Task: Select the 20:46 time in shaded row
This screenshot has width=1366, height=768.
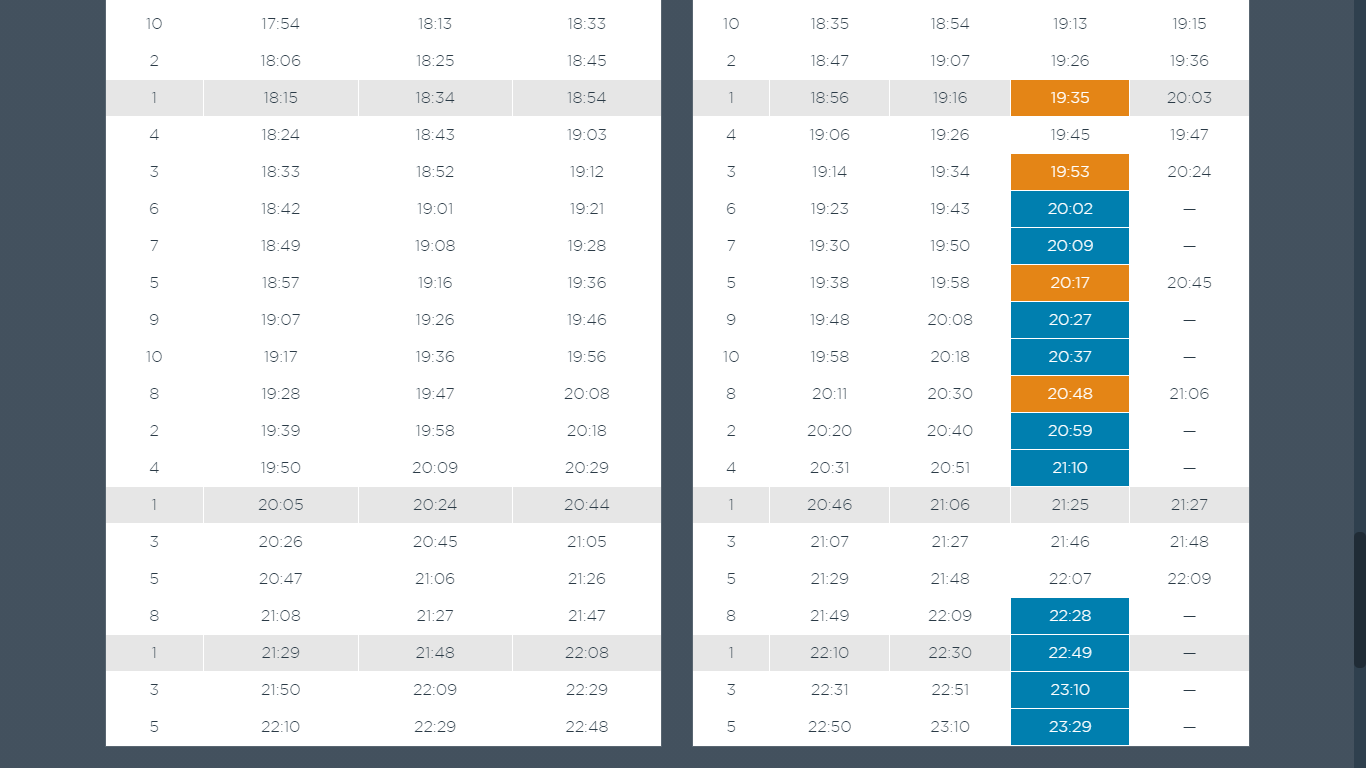Action: pos(830,505)
